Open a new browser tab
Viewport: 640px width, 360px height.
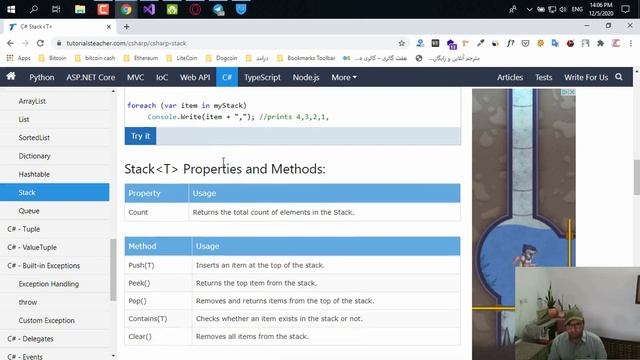pos(127,27)
